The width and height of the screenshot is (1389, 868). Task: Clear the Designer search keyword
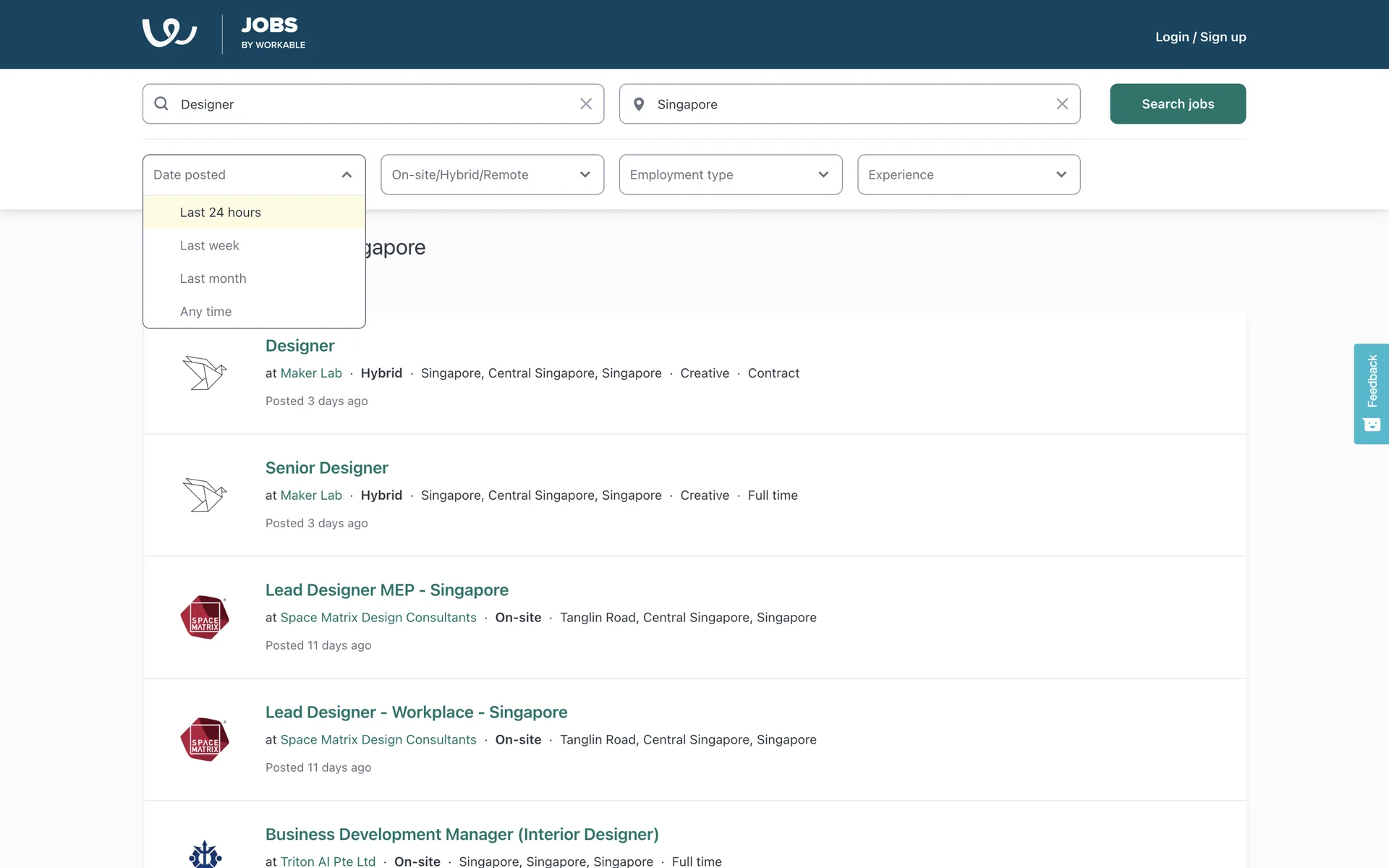[586, 104]
